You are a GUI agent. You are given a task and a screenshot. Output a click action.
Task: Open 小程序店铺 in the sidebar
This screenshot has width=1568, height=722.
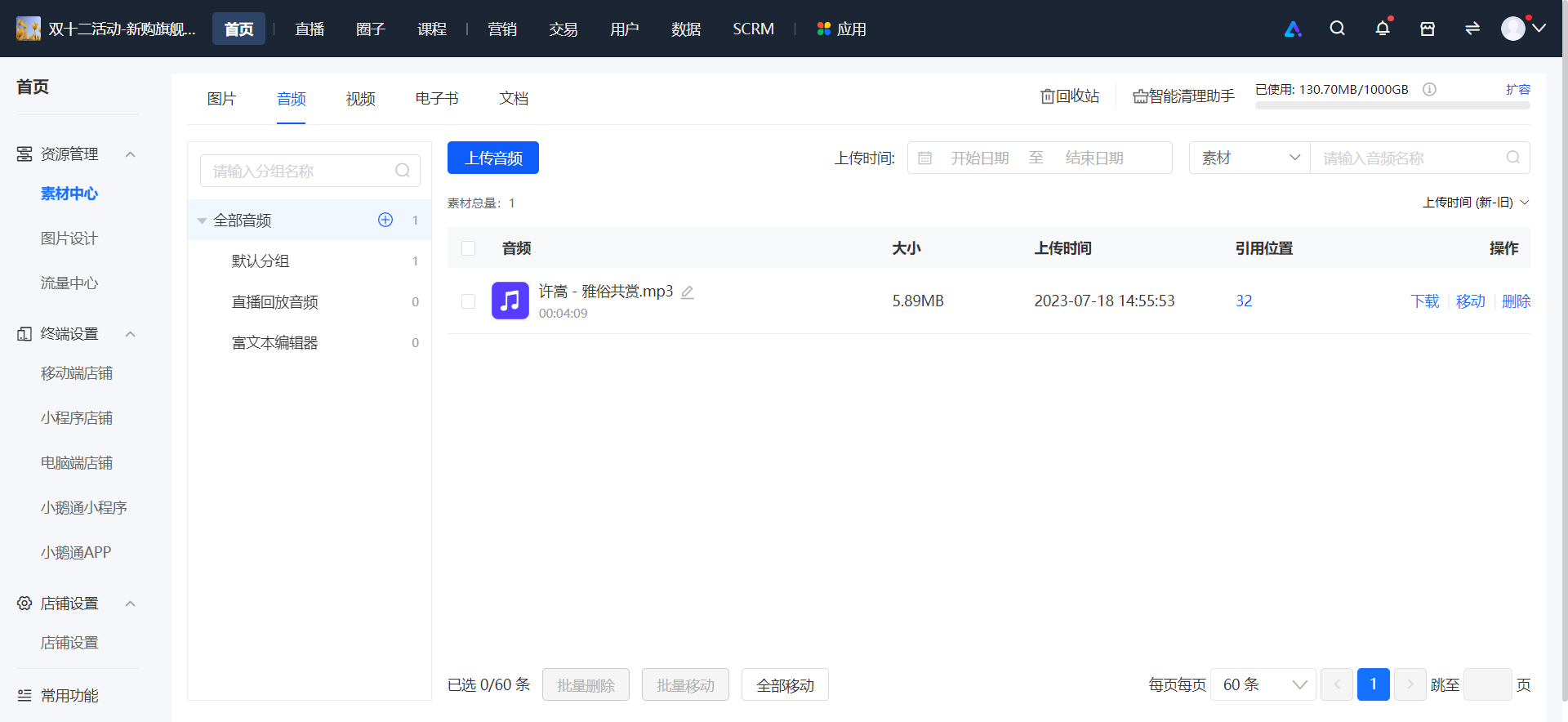click(77, 418)
